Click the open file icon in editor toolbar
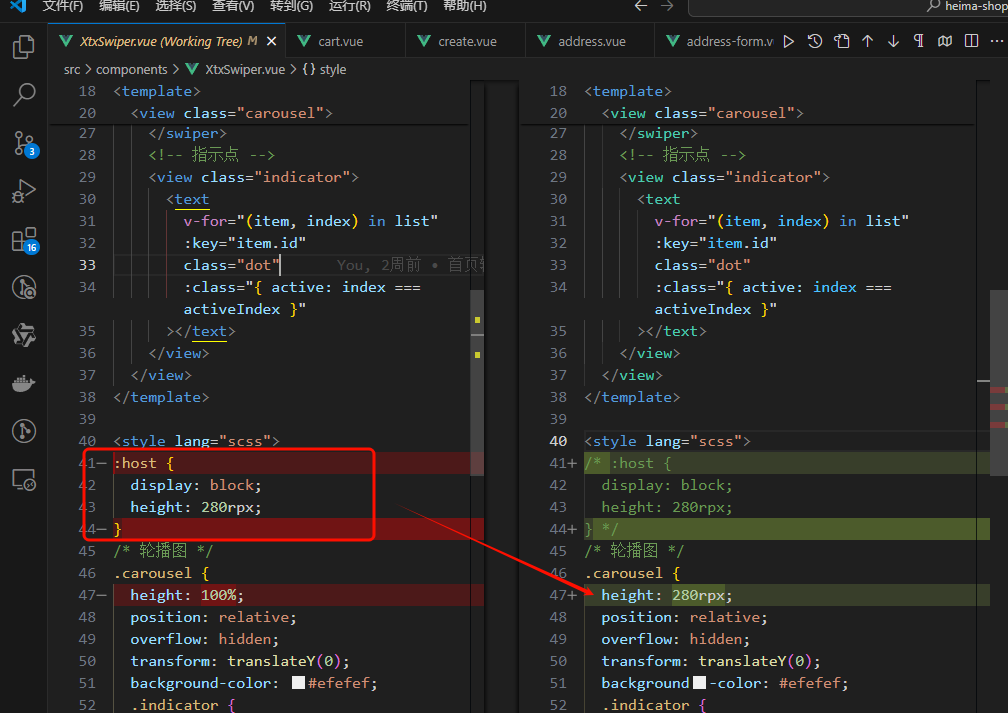Image resolution: width=1008 pixels, height=713 pixels. point(842,41)
